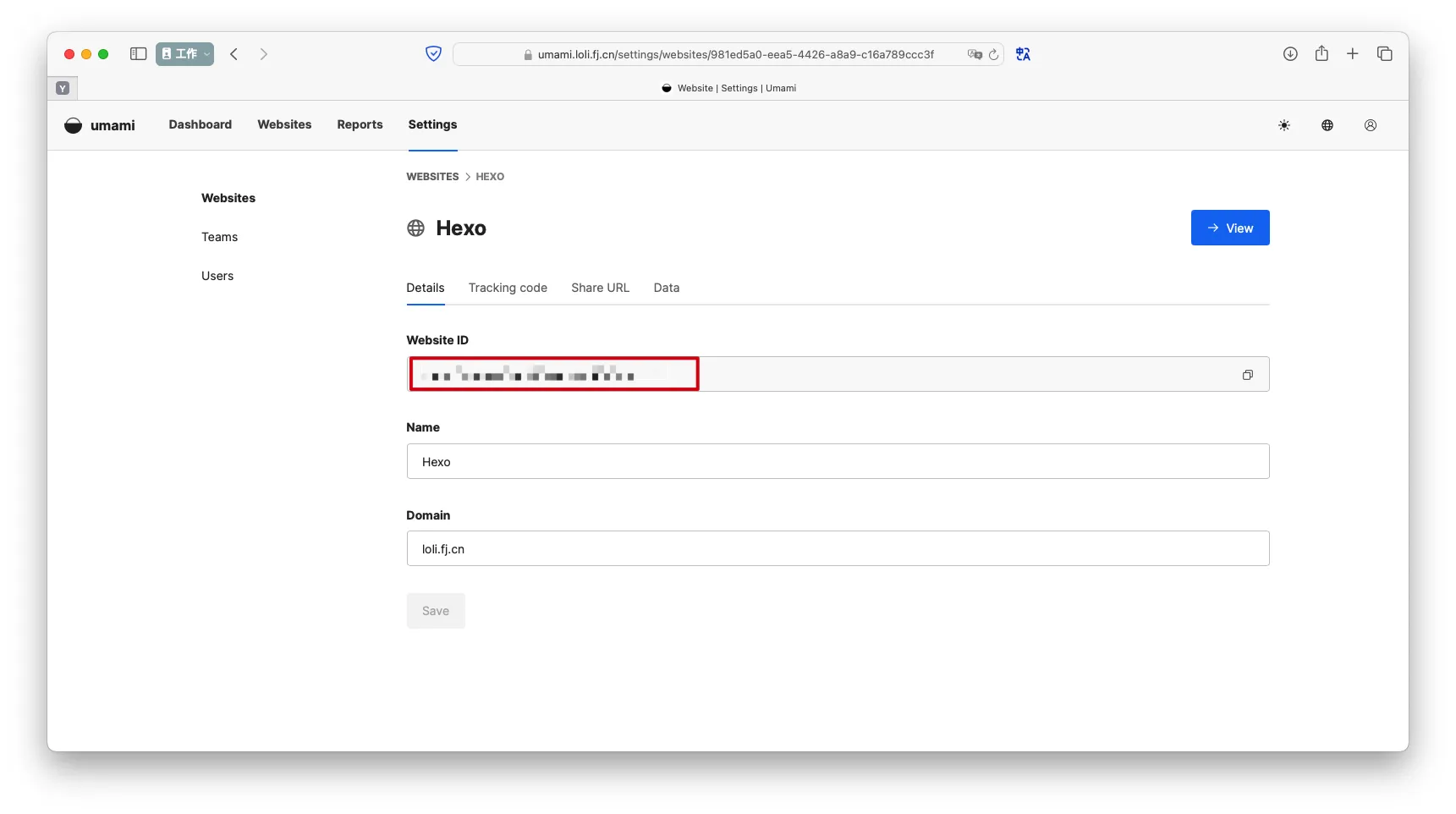Select Settings in the top navigation
Viewport: 1456px width, 814px height.
coord(432,124)
